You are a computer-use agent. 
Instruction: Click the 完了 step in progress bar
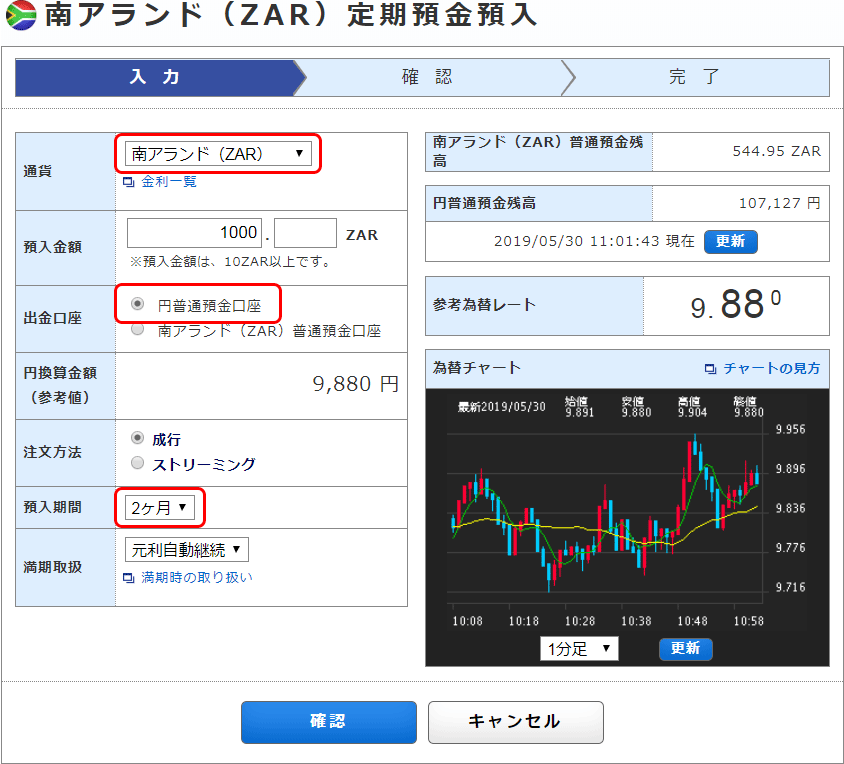(695, 77)
